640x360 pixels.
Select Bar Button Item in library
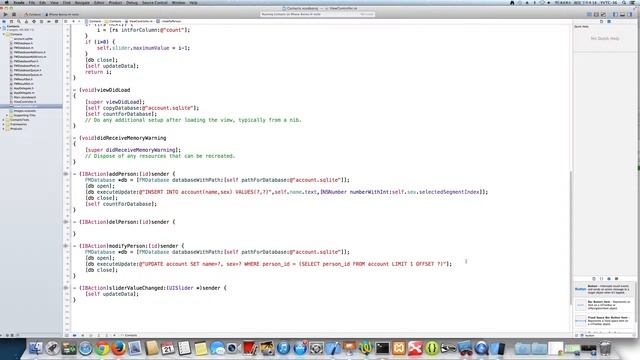(604, 305)
